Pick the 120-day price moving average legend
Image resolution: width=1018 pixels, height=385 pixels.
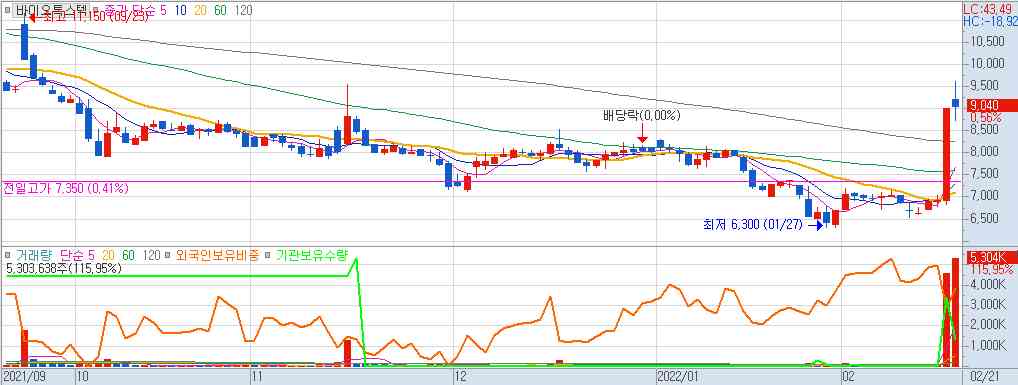[243, 10]
